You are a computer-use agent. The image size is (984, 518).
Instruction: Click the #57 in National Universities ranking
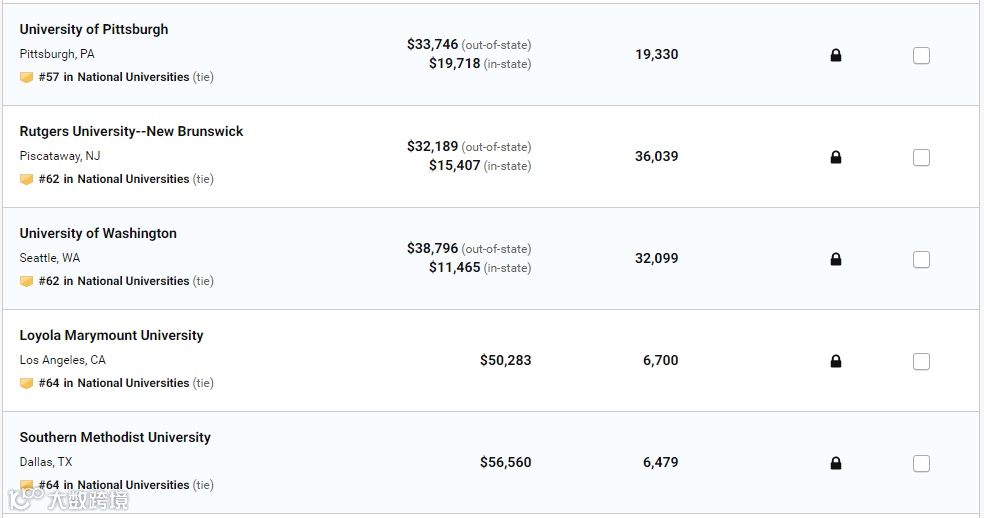click(114, 77)
